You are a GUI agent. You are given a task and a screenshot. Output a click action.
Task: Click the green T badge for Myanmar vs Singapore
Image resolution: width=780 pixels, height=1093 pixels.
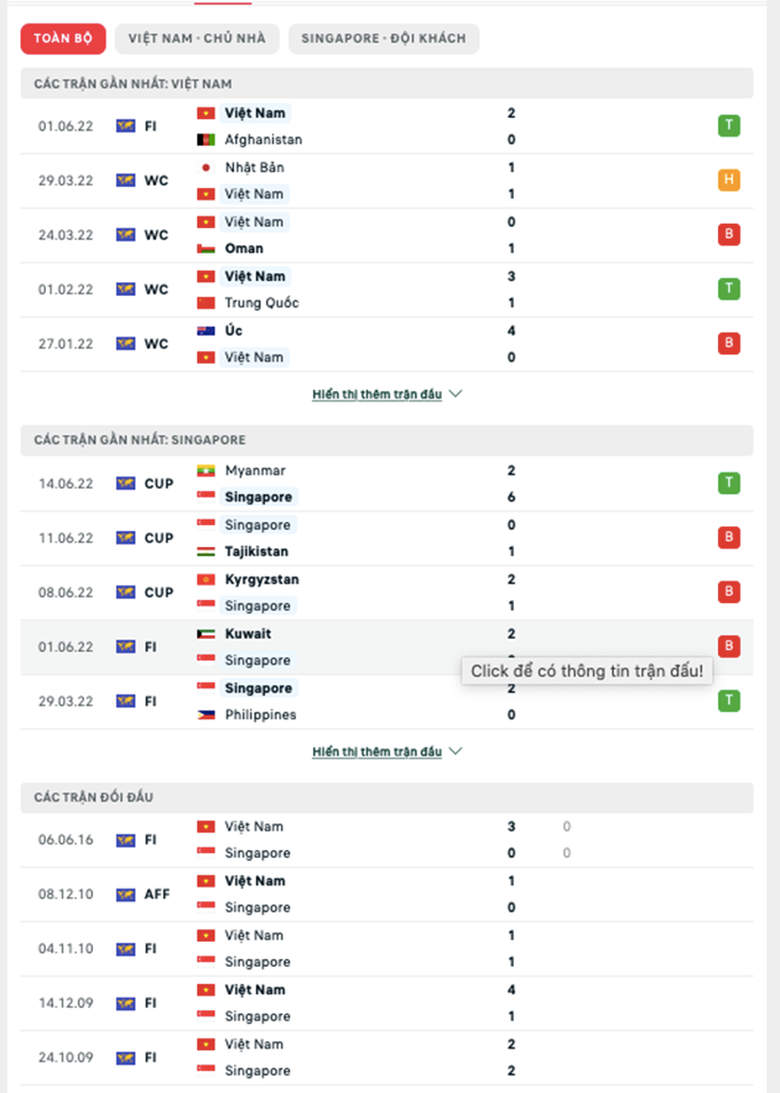(x=729, y=484)
